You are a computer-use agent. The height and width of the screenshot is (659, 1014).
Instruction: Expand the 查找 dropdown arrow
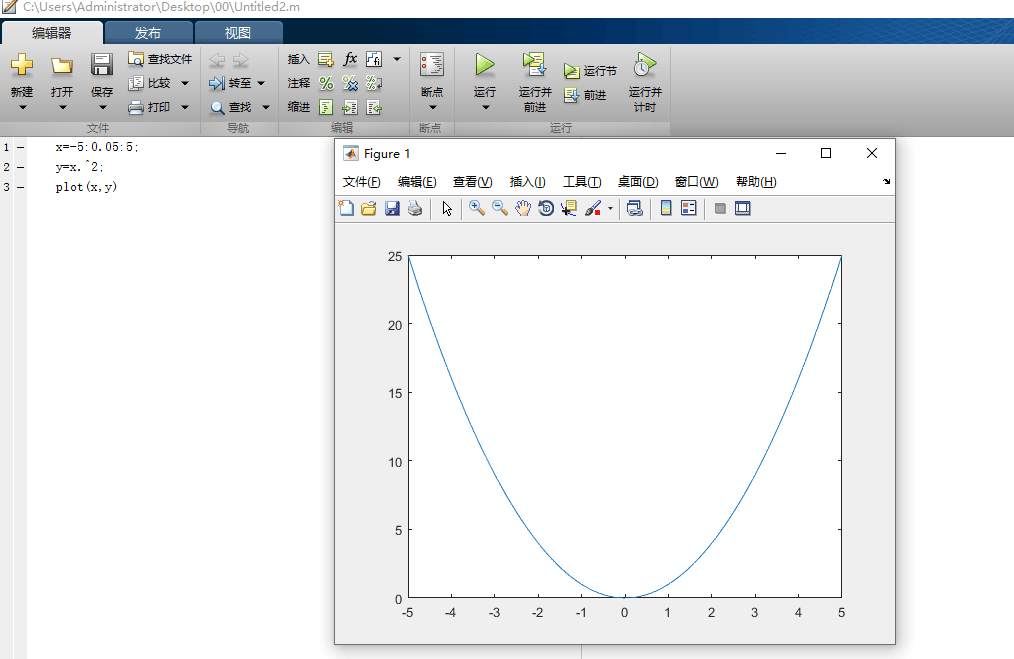(265, 107)
